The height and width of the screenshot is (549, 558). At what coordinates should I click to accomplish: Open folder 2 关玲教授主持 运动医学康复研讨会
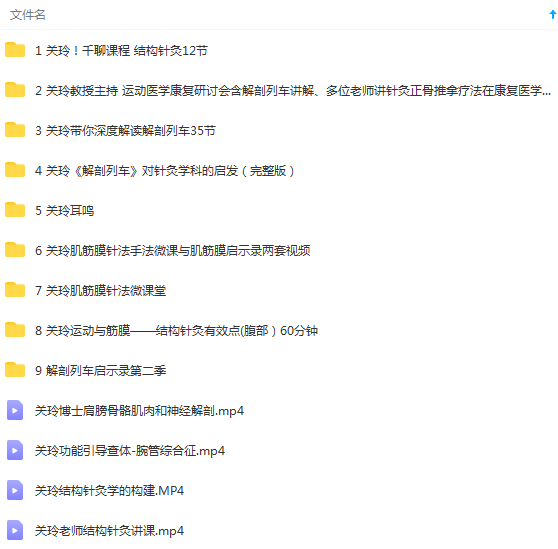point(293,91)
